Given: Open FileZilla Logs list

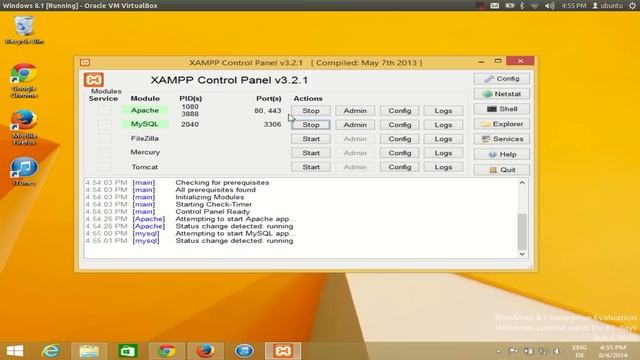Looking at the screenshot, I should pyautogui.click(x=443, y=139).
